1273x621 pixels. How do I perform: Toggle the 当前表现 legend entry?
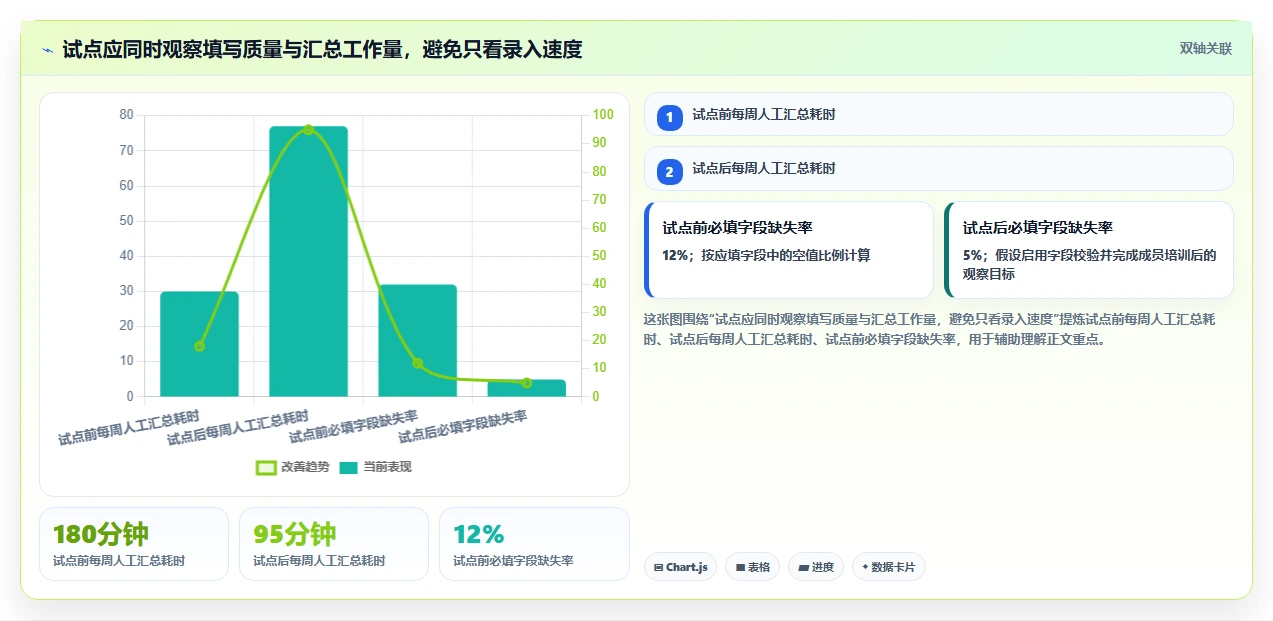(x=375, y=467)
